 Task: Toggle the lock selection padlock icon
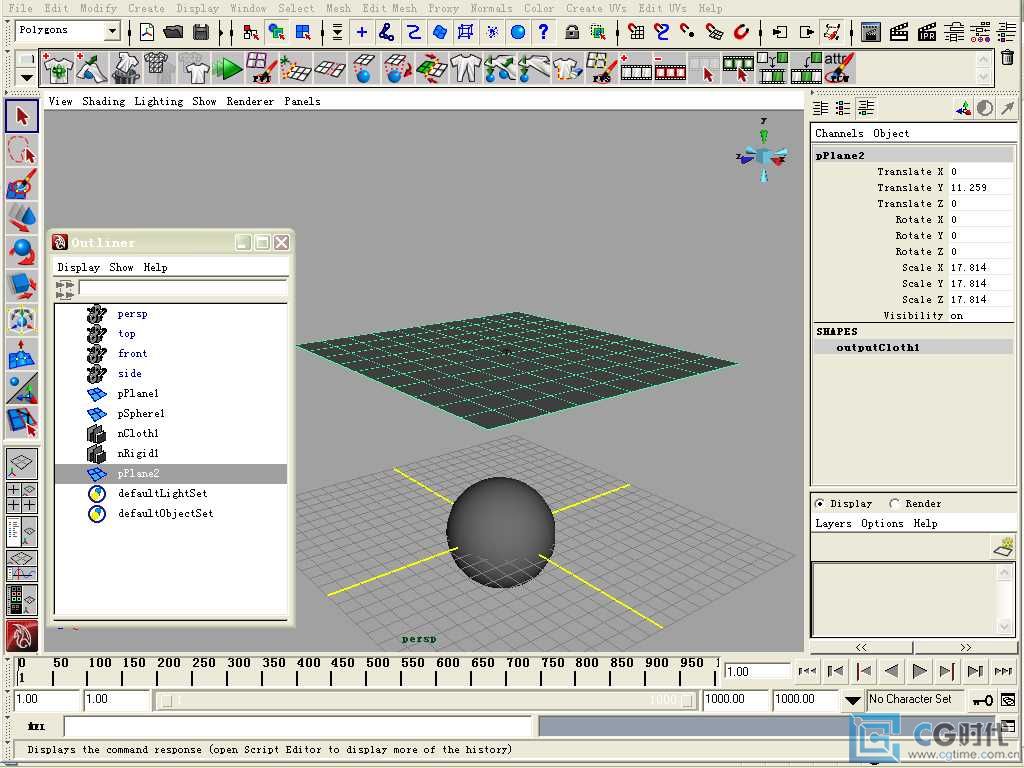click(572, 31)
